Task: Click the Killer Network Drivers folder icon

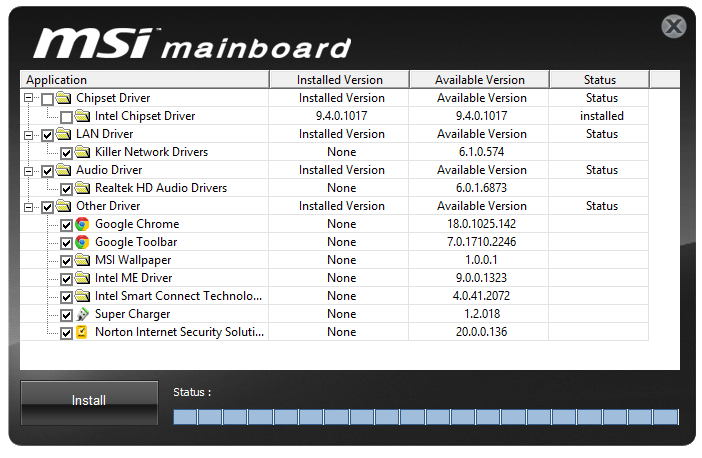Action: pyautogui.click(x=82, y=152)
